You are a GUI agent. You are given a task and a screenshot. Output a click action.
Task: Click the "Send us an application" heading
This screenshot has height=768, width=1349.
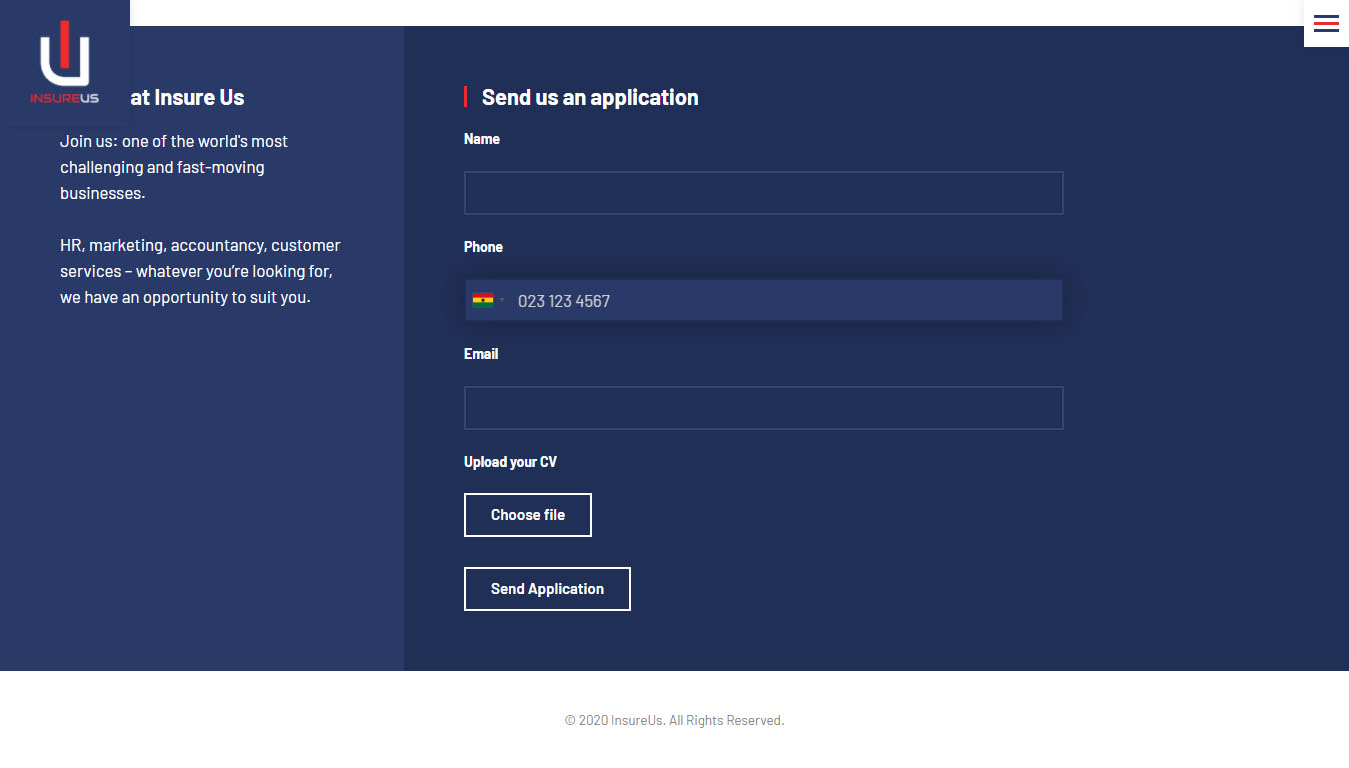pos(590,97)
